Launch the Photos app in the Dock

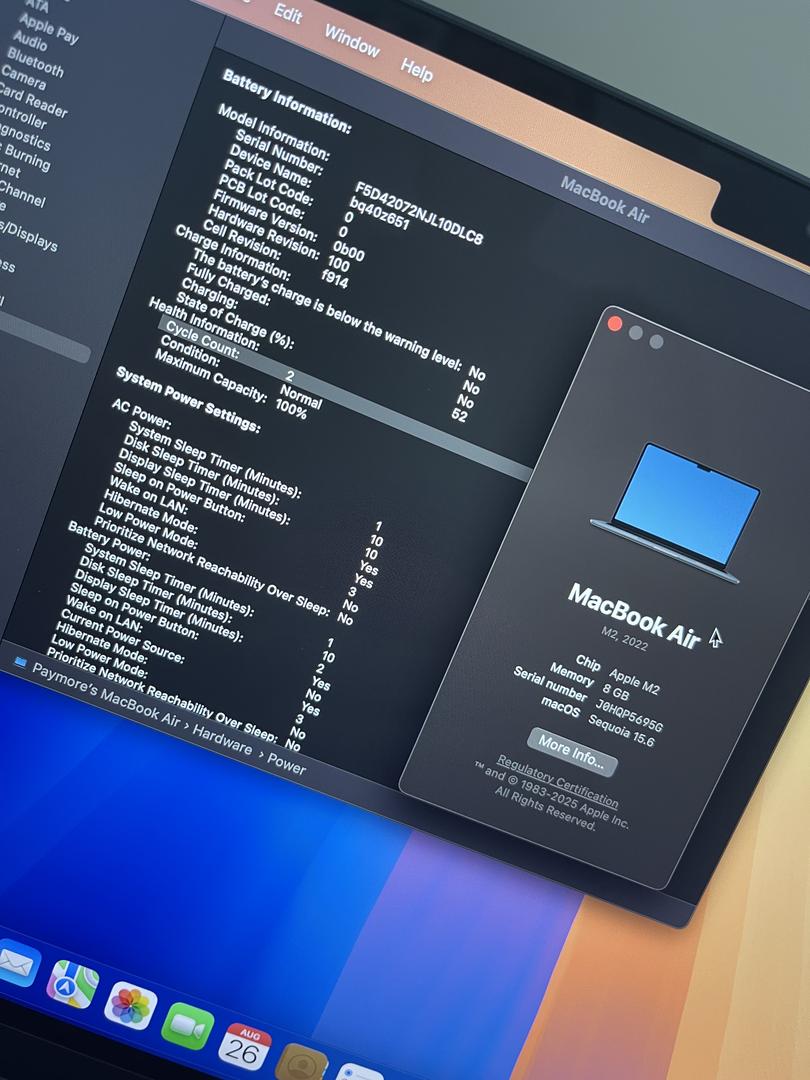point(130,1006)
